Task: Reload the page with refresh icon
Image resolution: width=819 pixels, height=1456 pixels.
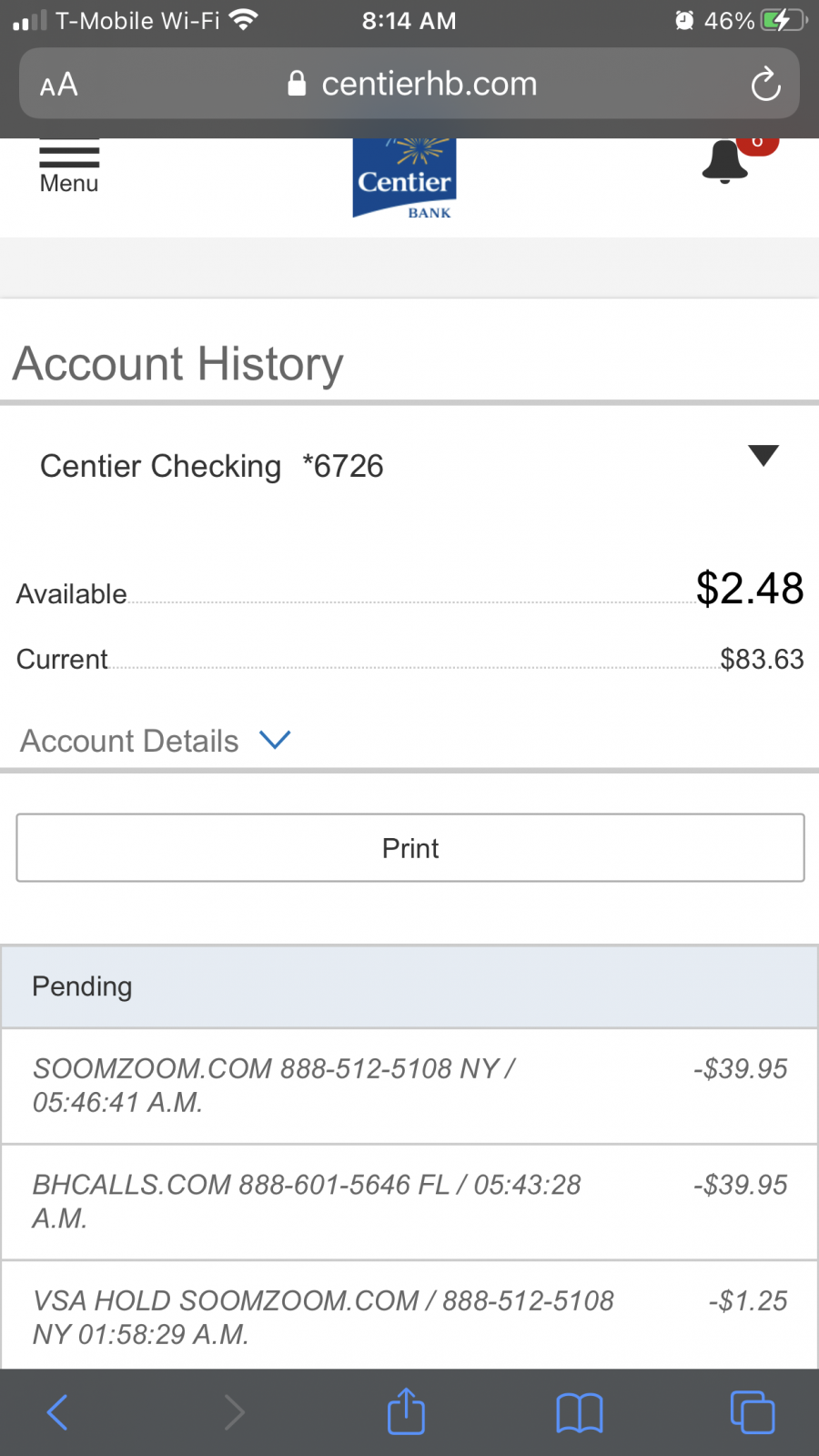Action: tap(765, 85)
